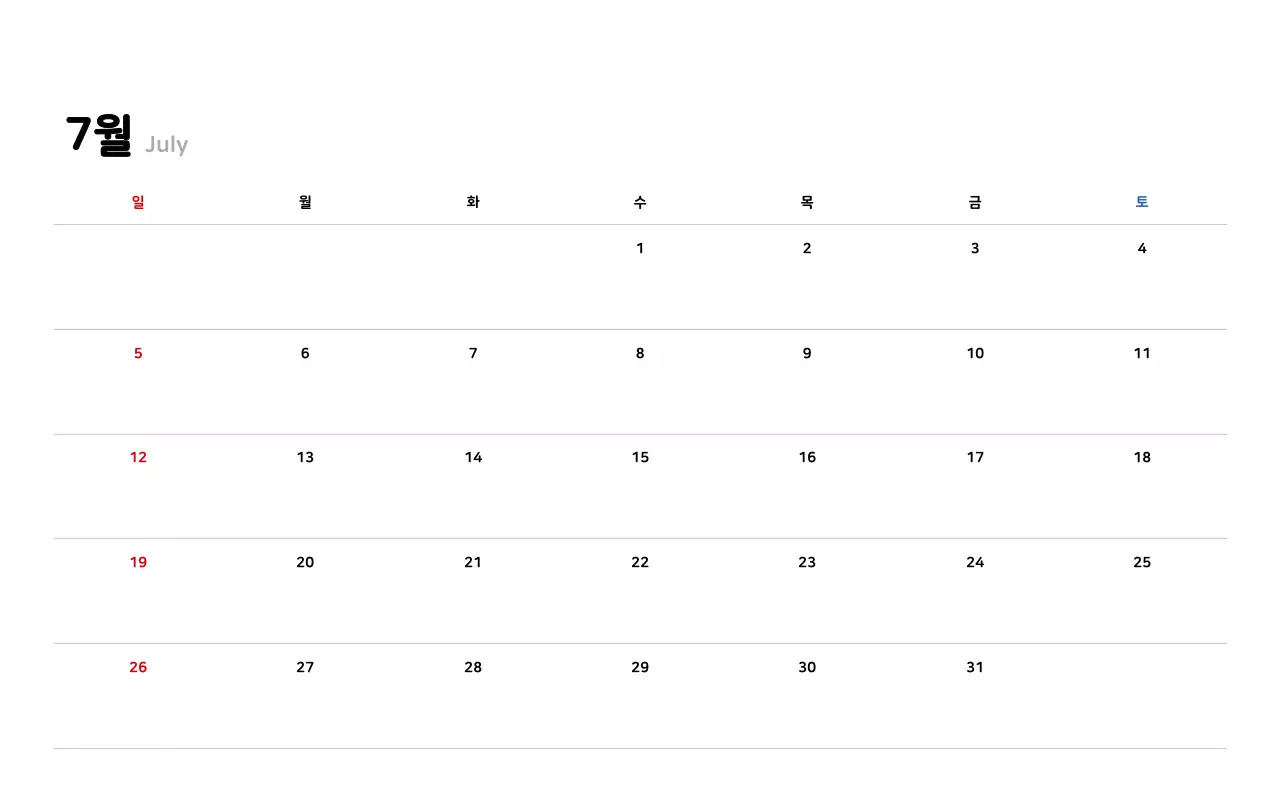Click red Sunday date 26
The image size is (1280, 795).
pyautogui.click(x=138, y=667)
